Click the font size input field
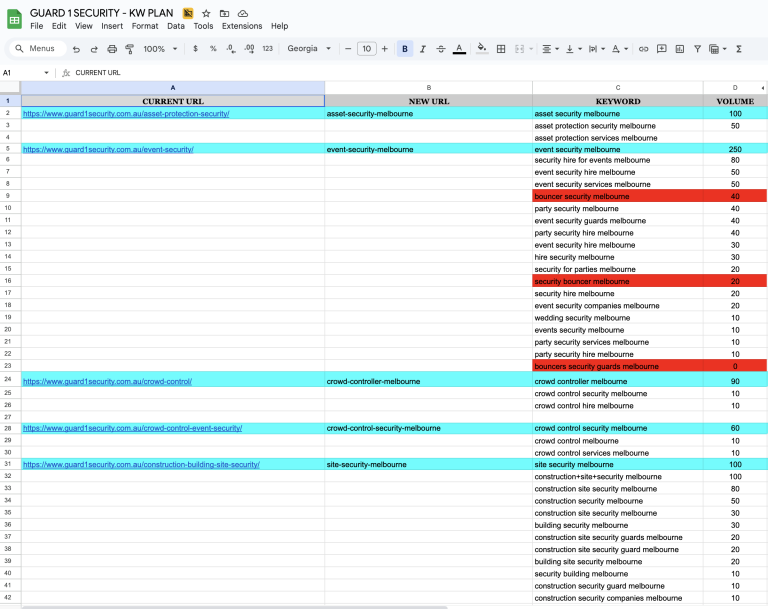768x609 pixels. (x=366, y=48)
